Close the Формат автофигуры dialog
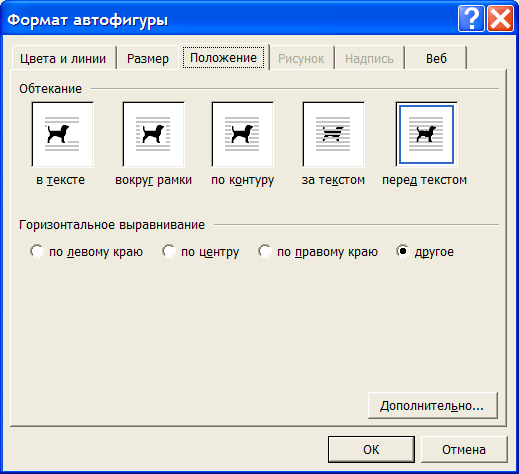The image size is (519, 474). point(500,19)
